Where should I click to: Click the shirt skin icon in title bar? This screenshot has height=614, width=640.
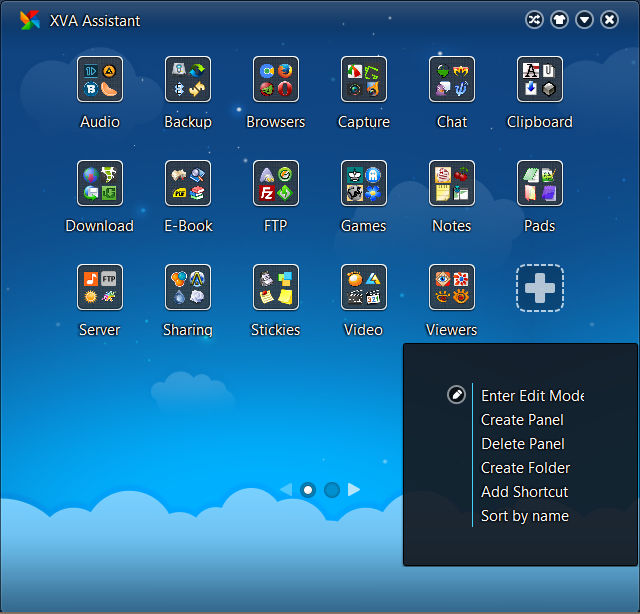(559, 20)
